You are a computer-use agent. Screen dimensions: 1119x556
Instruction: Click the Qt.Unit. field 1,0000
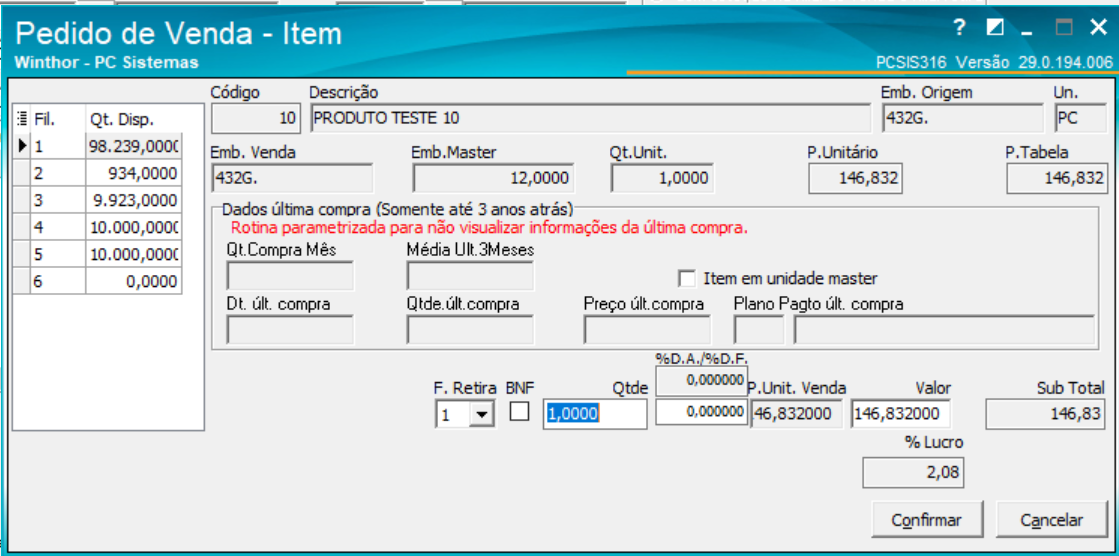click(662, 178)
